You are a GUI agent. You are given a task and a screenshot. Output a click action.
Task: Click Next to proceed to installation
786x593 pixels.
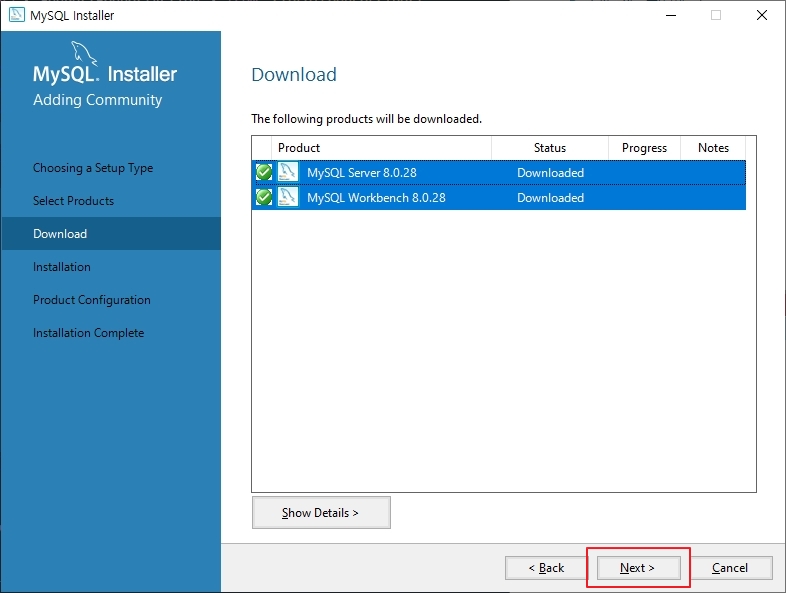[x=638, y=568]
